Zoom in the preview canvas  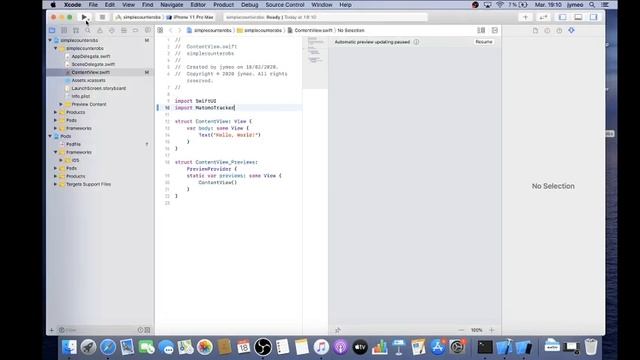pyautogui.click(x=492, y=330)
